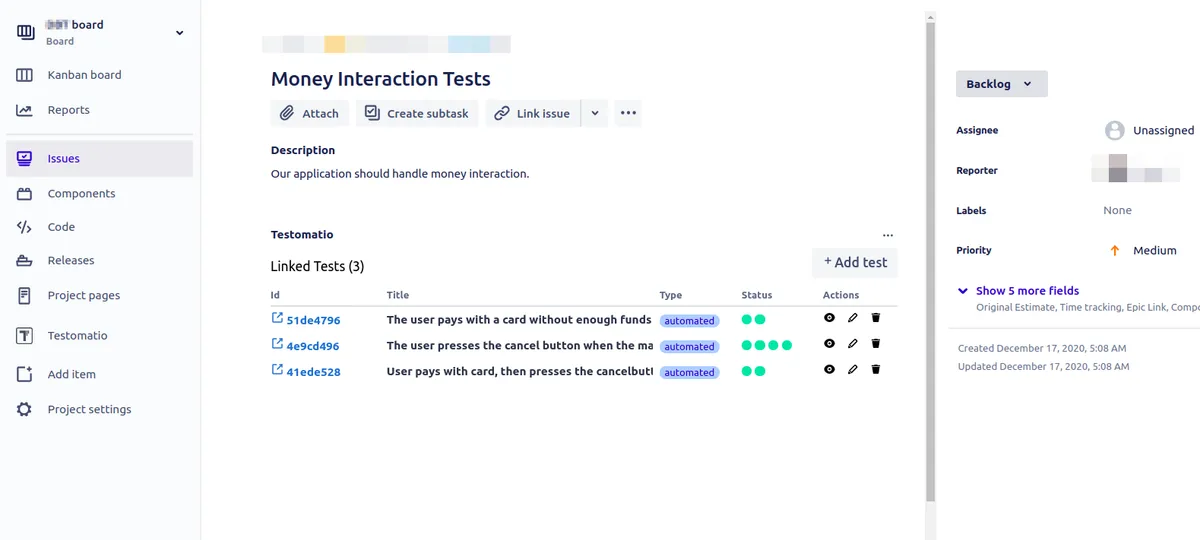The width and height of the screenshot is (1200, 540).
Task: Delete linked test 51de4796 trash icon
Action: click(x=876, y=318)
